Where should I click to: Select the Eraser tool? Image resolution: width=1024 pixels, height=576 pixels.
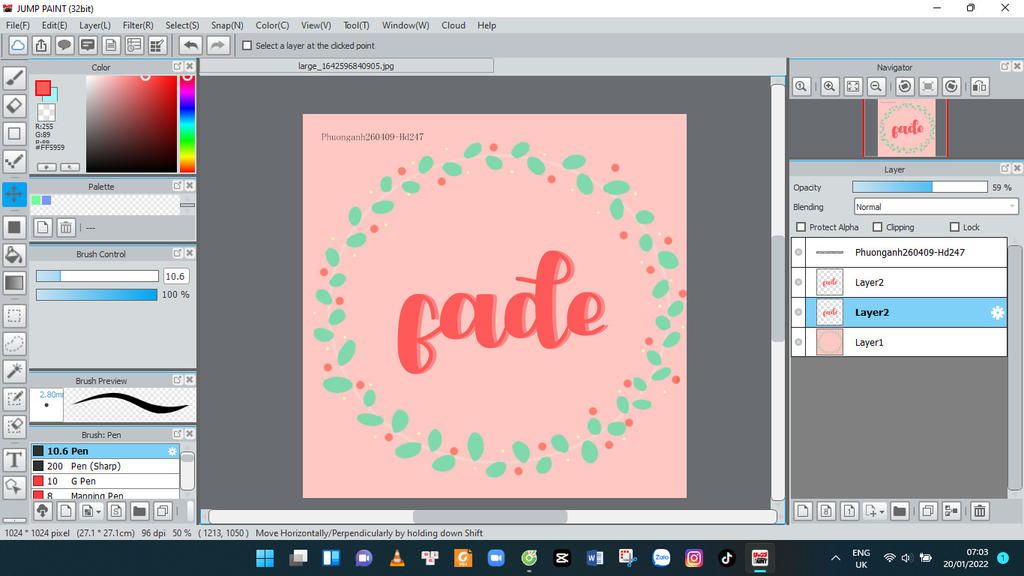(x=14, y=106)
